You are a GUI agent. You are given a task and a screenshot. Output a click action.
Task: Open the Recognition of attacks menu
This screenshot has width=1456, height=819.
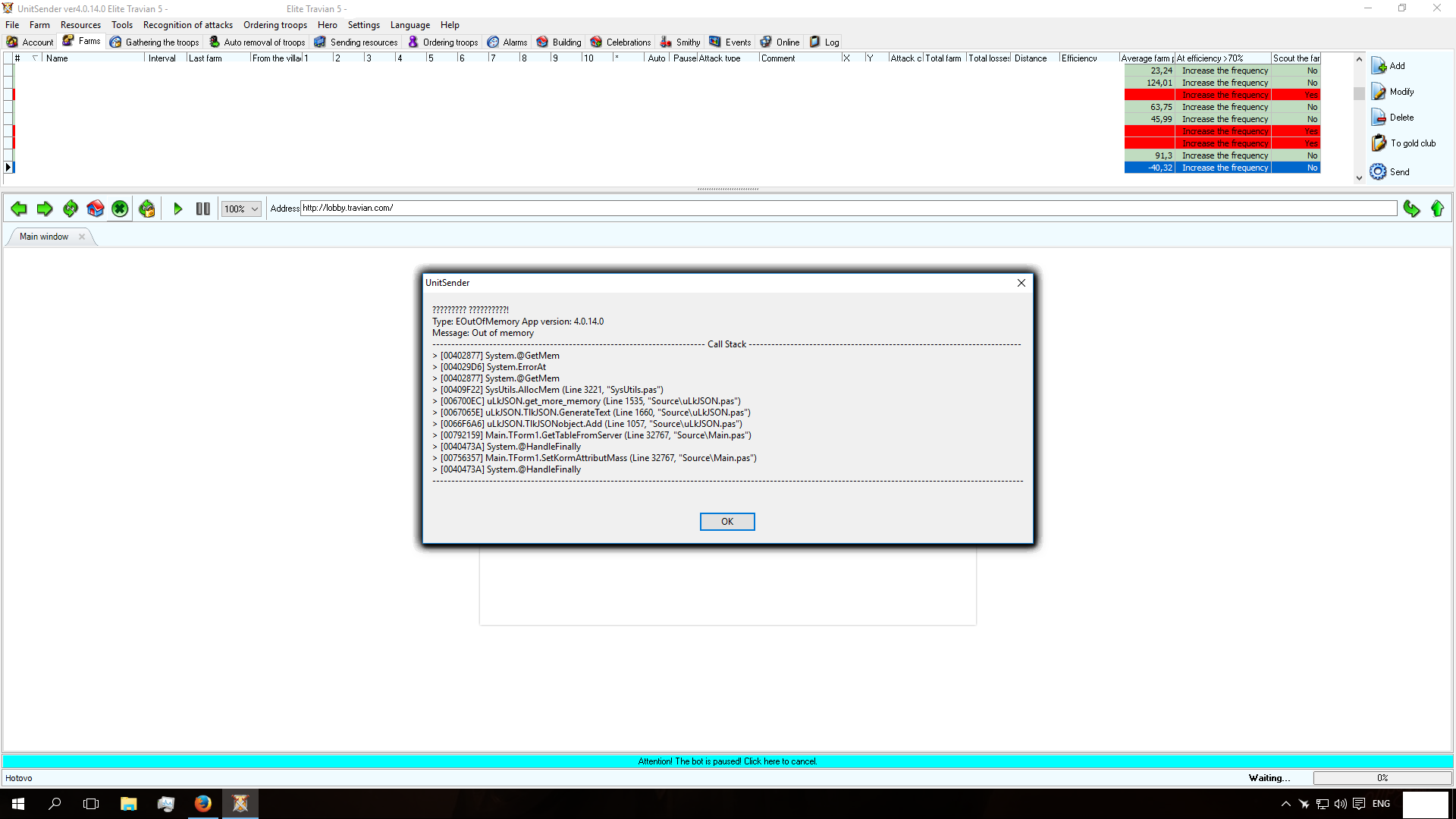point(187,25)
